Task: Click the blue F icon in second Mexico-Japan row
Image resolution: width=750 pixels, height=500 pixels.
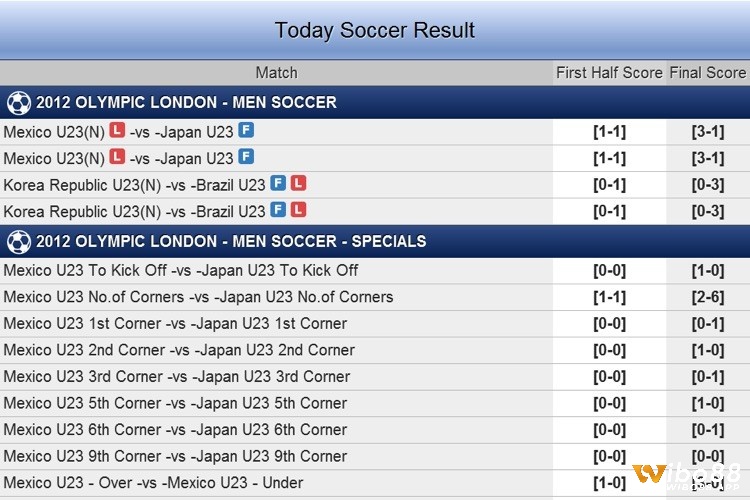Action: [246, 156]
